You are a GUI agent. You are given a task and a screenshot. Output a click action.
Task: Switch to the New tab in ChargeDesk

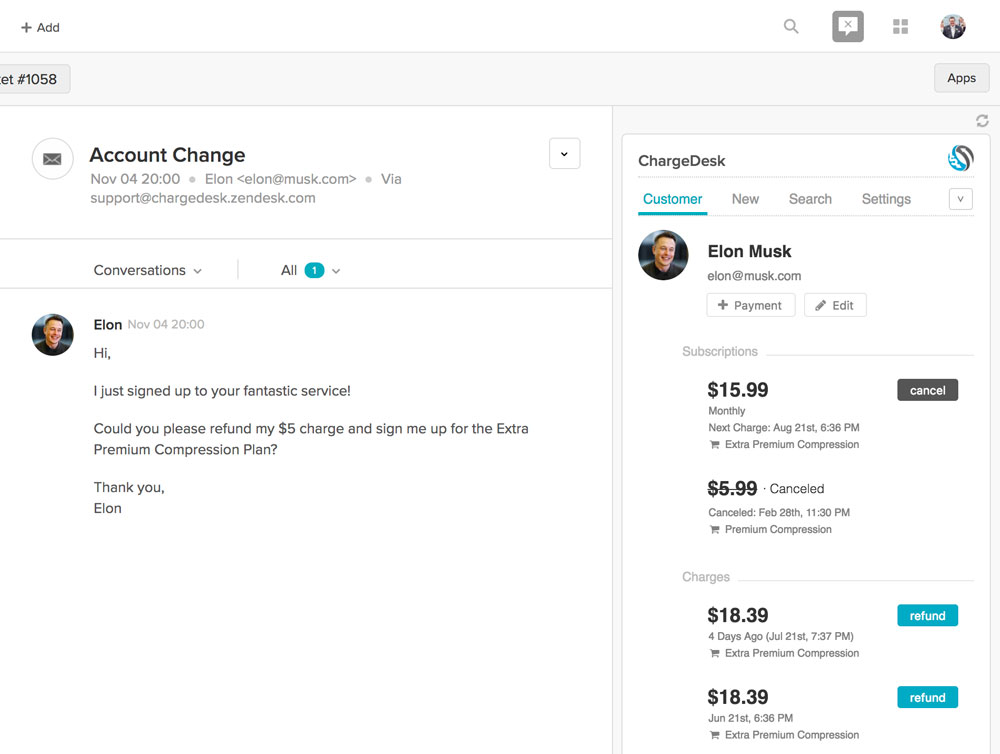(x=745, y=199)
